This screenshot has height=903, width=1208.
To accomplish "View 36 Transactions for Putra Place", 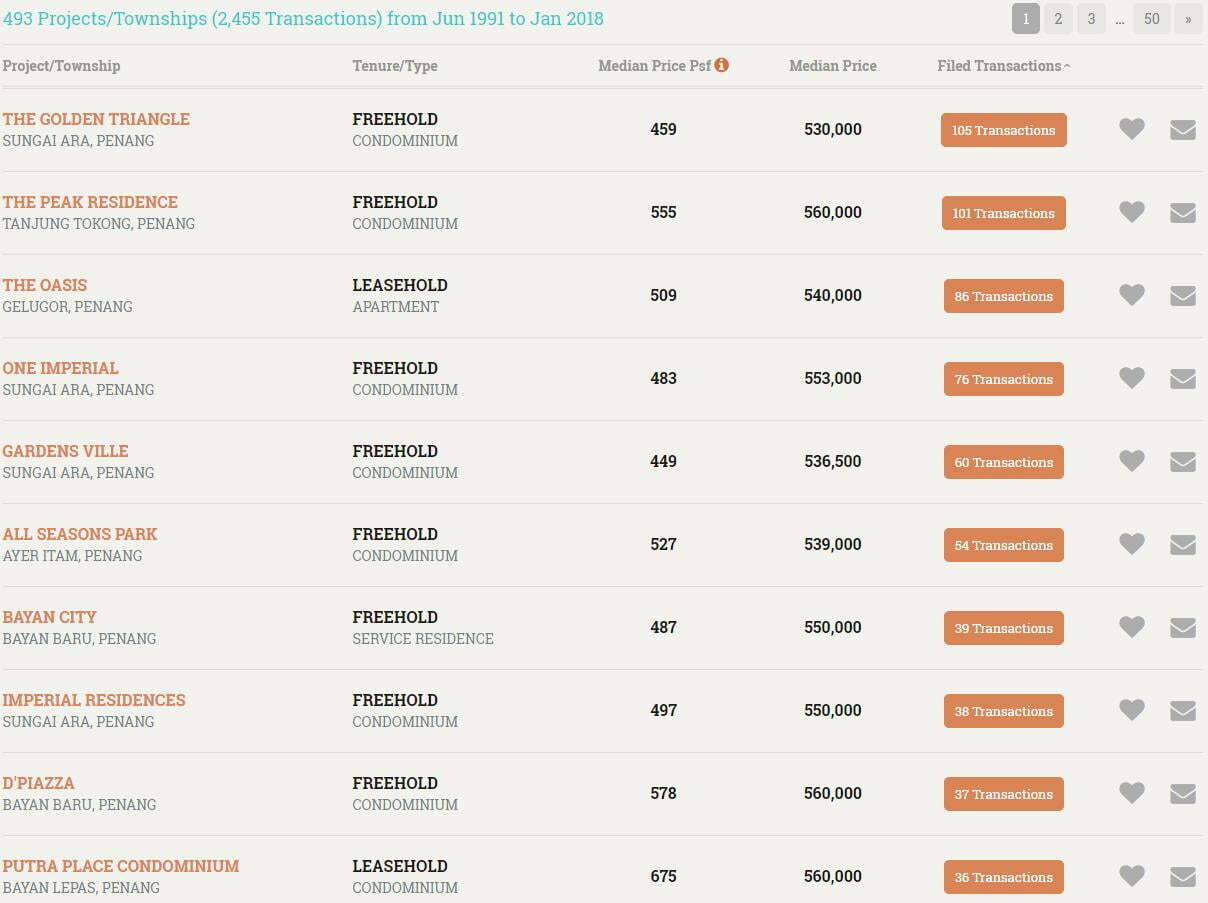I will point(1003,877).
